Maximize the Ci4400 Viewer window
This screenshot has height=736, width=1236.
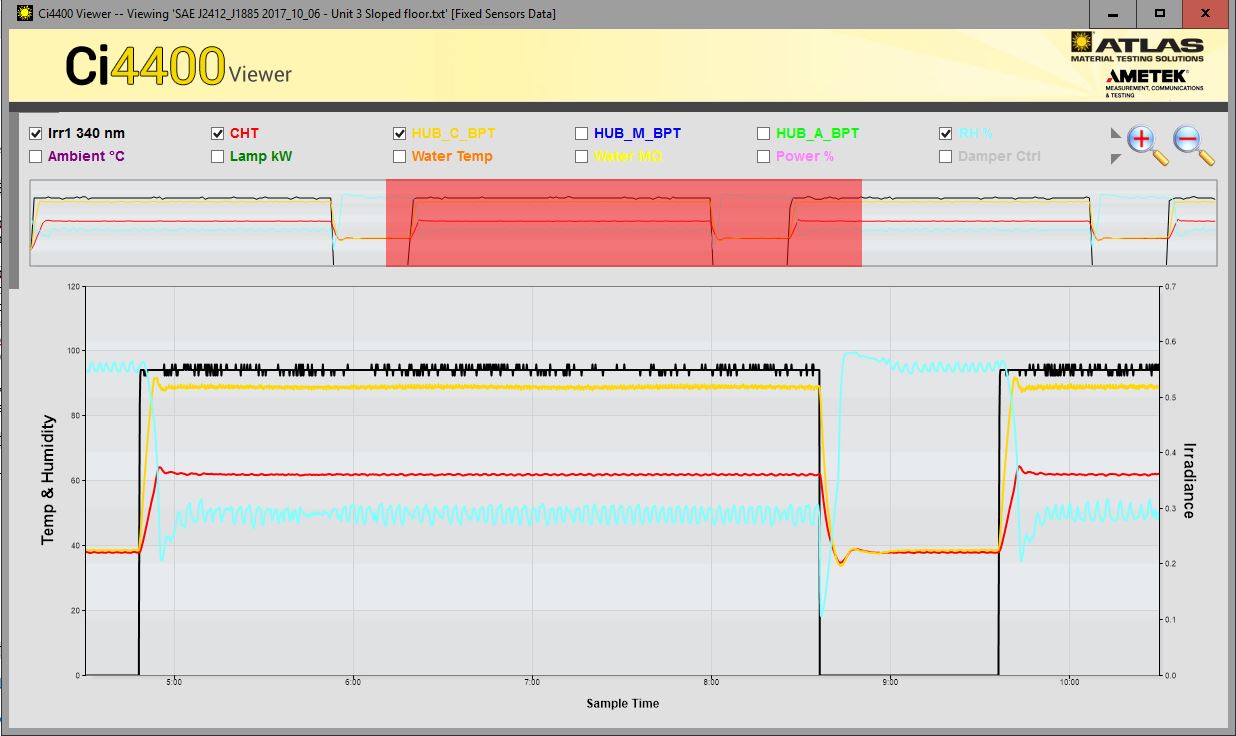1159,13
